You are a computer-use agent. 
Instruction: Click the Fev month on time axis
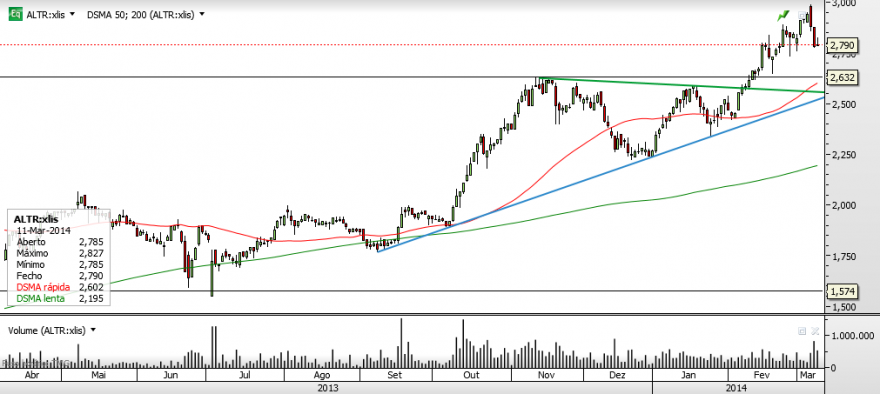(x=762, y=374)
